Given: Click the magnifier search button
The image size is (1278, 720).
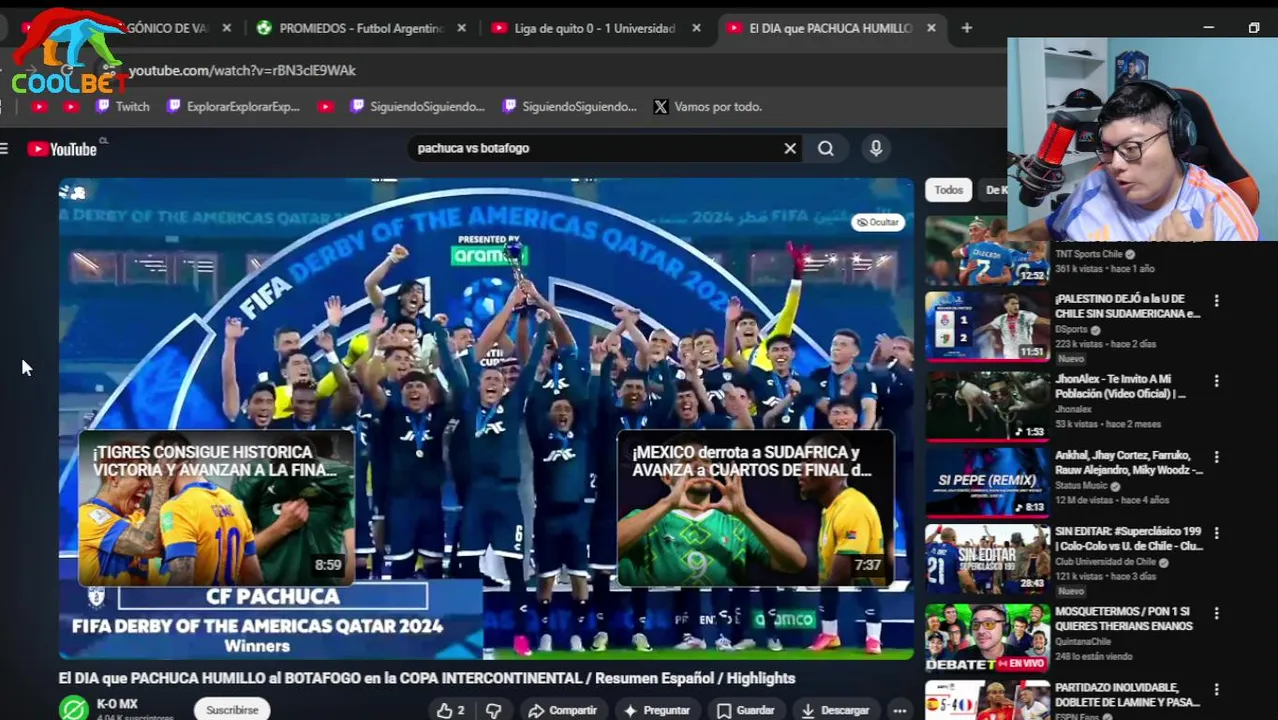Looking at the screenshot, I should [x=826, y=148].
